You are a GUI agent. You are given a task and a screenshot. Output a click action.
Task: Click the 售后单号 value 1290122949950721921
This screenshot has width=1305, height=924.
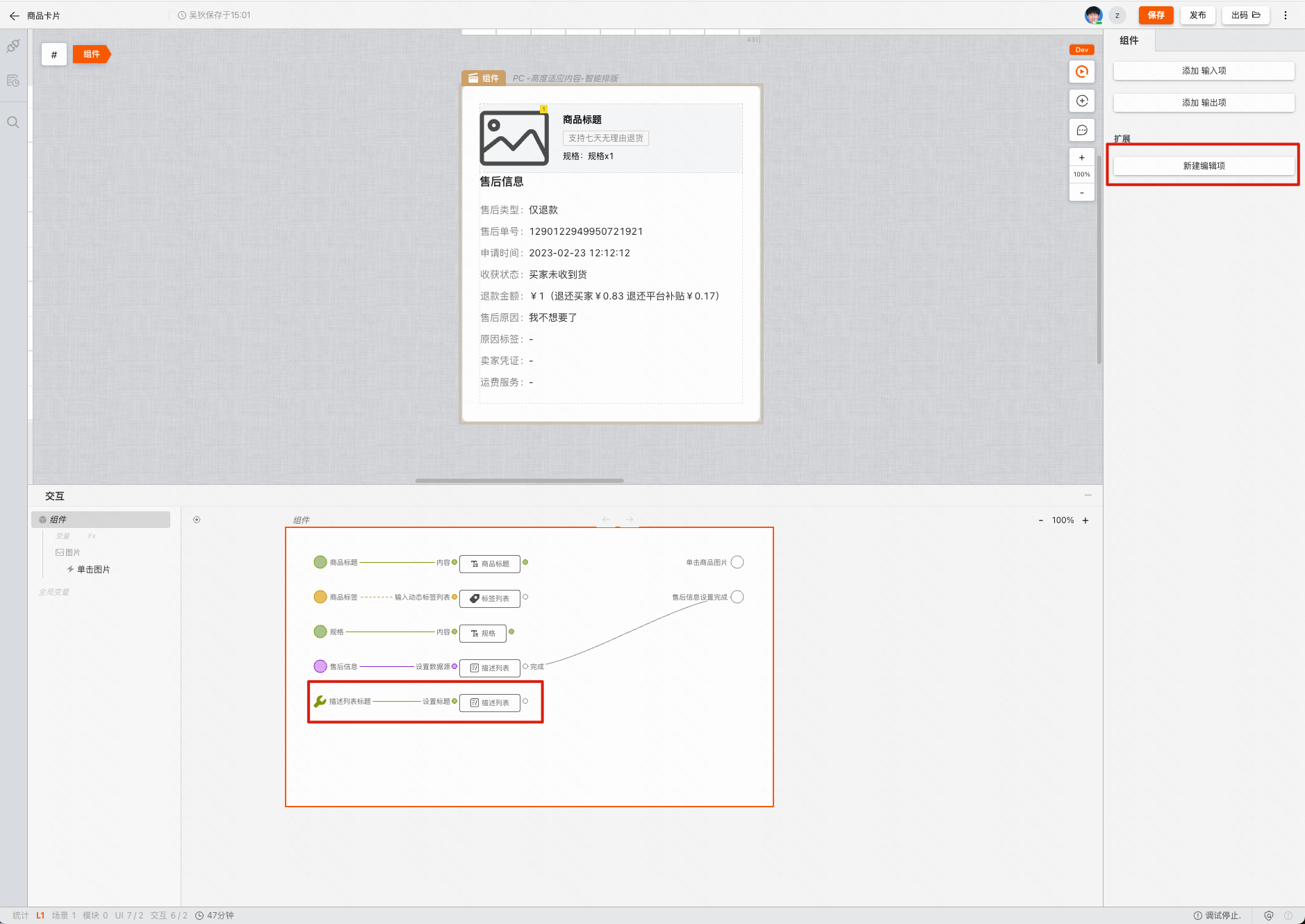pos(586,231)
